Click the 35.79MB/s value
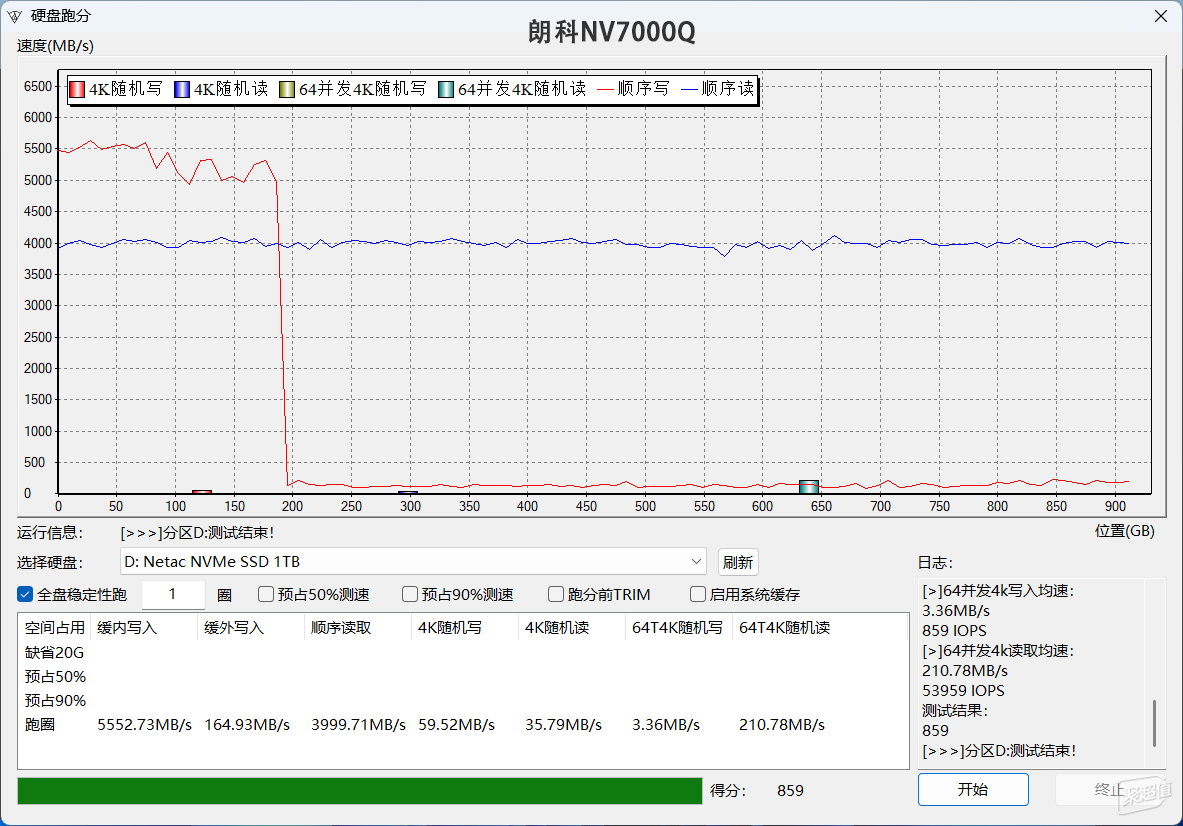This screenshot has height=826, width=1183. (x=564, y=725)
